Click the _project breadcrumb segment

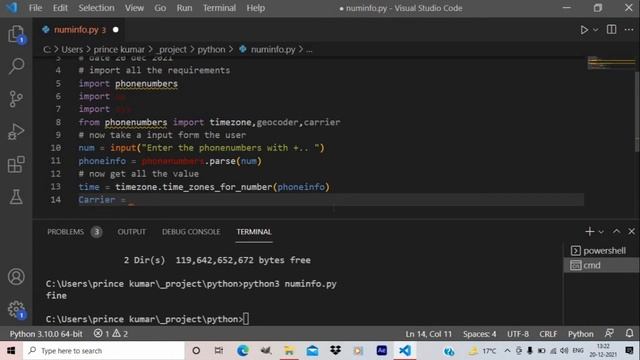(x=172, y=49)
